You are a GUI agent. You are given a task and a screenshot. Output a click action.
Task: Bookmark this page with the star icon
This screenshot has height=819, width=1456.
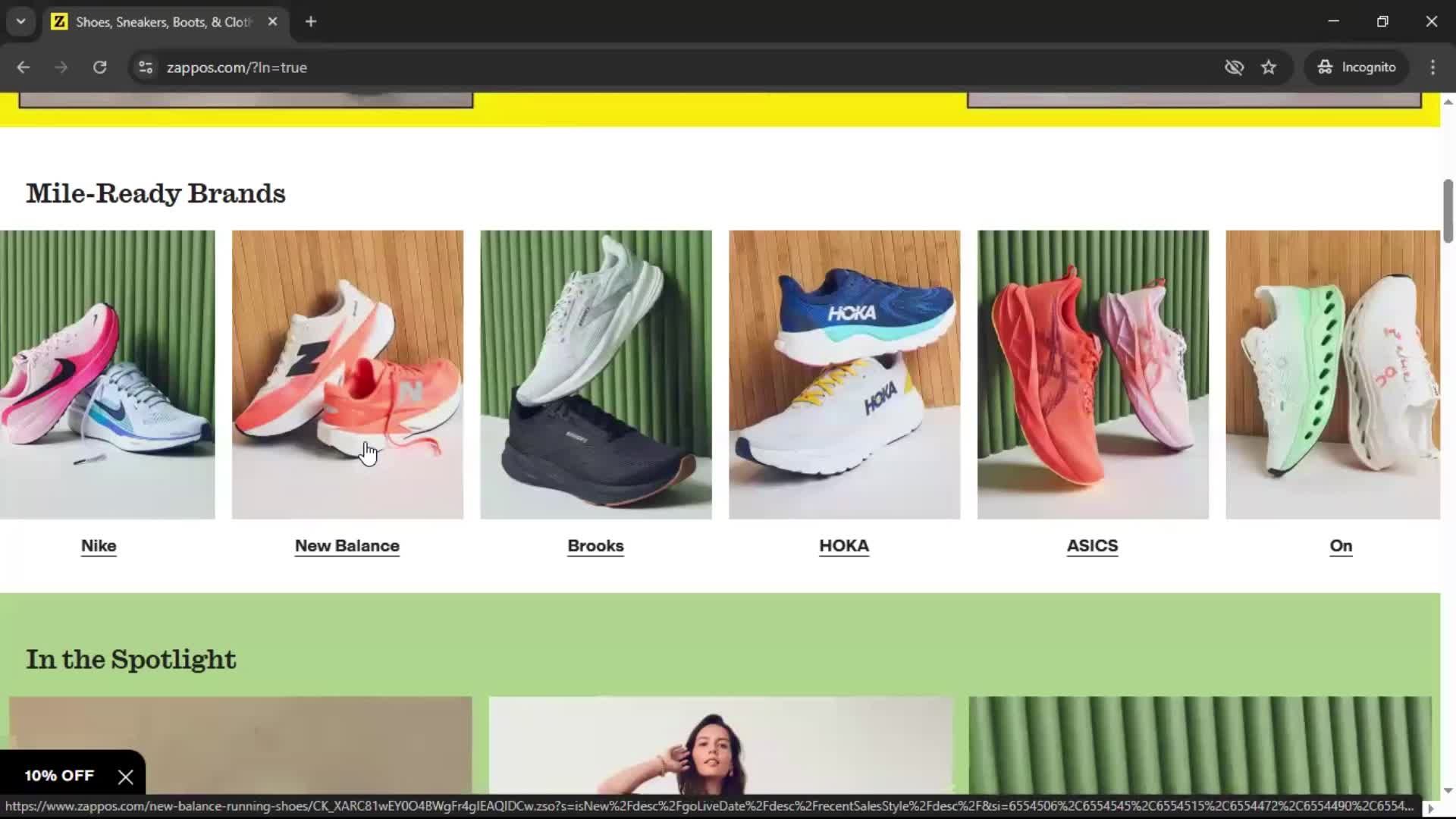1269,67
